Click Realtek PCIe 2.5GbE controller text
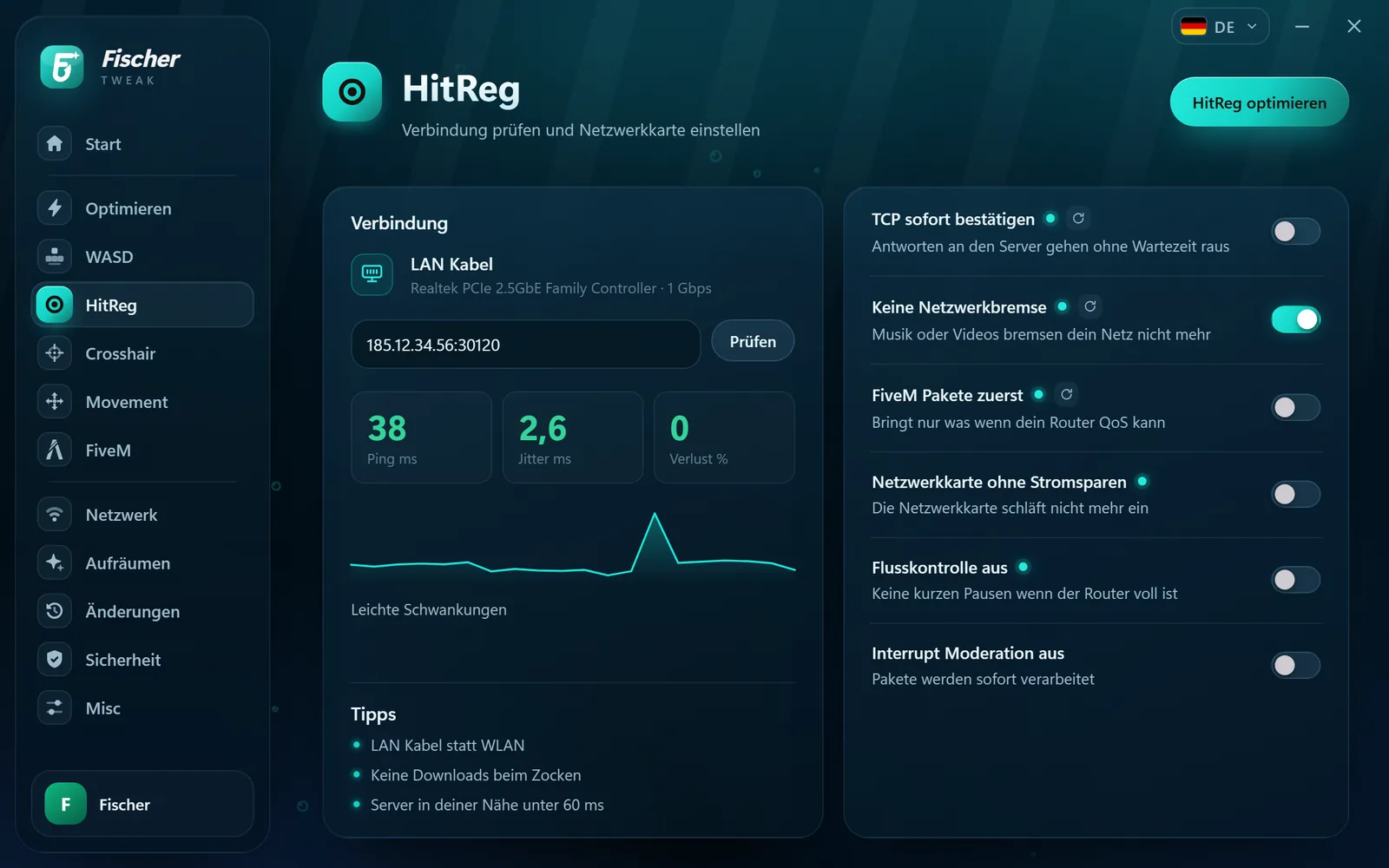This screenshot has height=868, width=1389. pyautogui.click(x=561, y=288)
